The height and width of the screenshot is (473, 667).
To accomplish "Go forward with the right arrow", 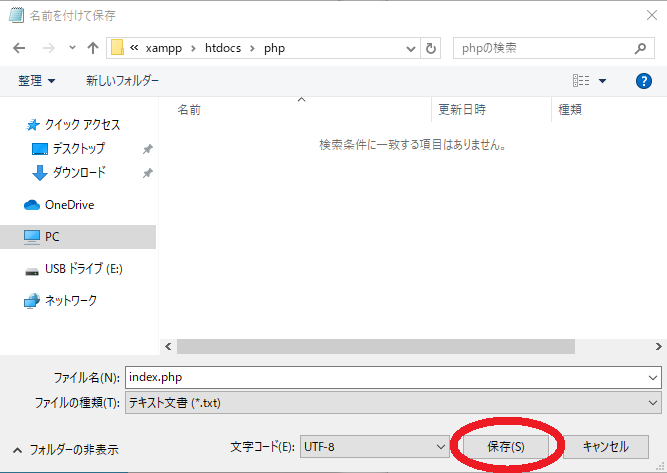I will tap(49, 48).
